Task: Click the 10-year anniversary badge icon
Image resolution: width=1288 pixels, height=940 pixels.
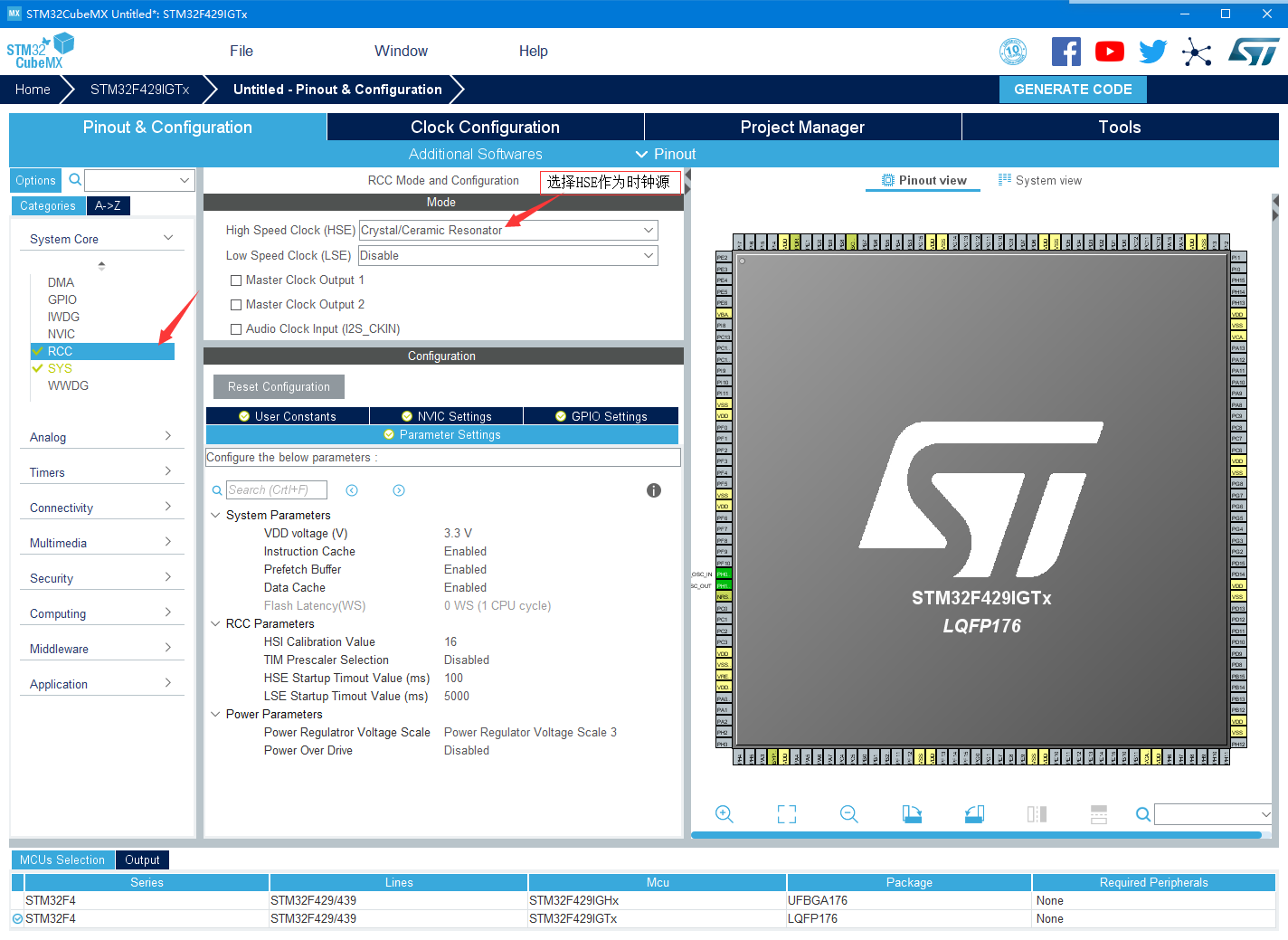Action: (x=1013, y=52)
